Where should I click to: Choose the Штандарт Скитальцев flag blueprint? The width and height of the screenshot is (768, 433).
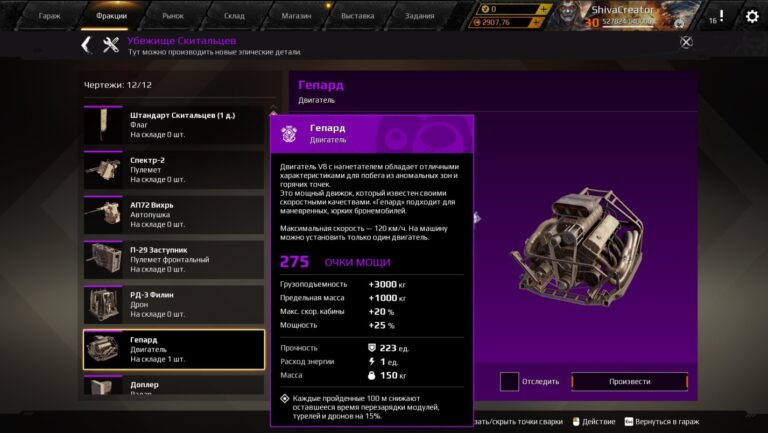174,125
